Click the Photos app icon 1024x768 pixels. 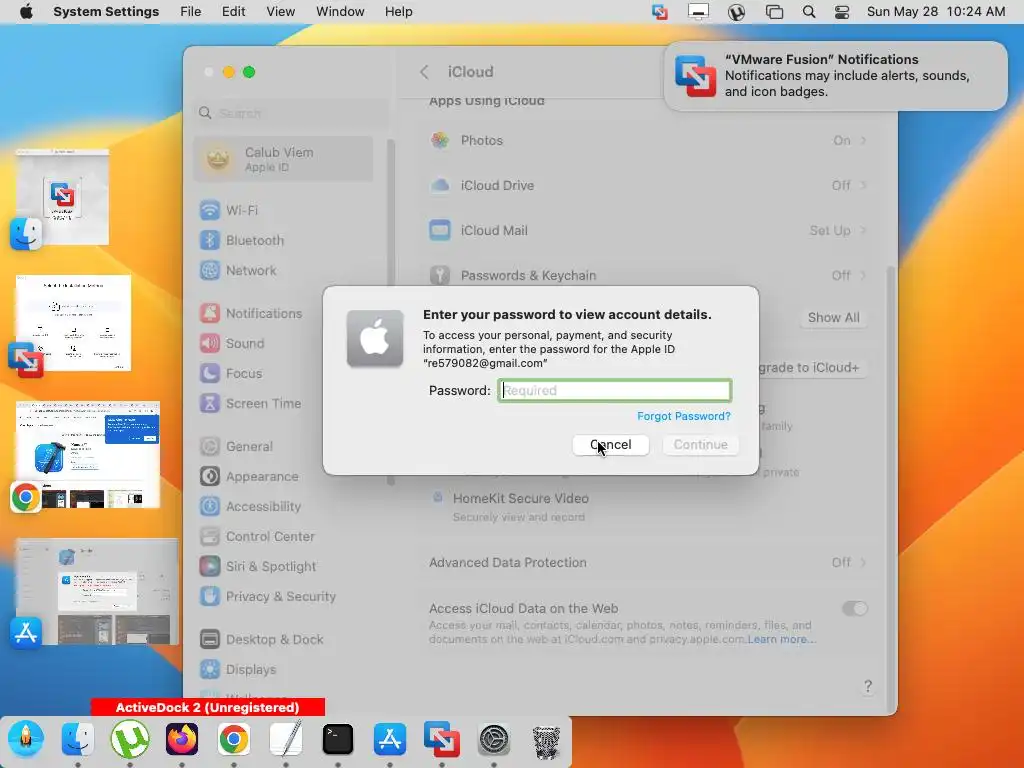440,140
